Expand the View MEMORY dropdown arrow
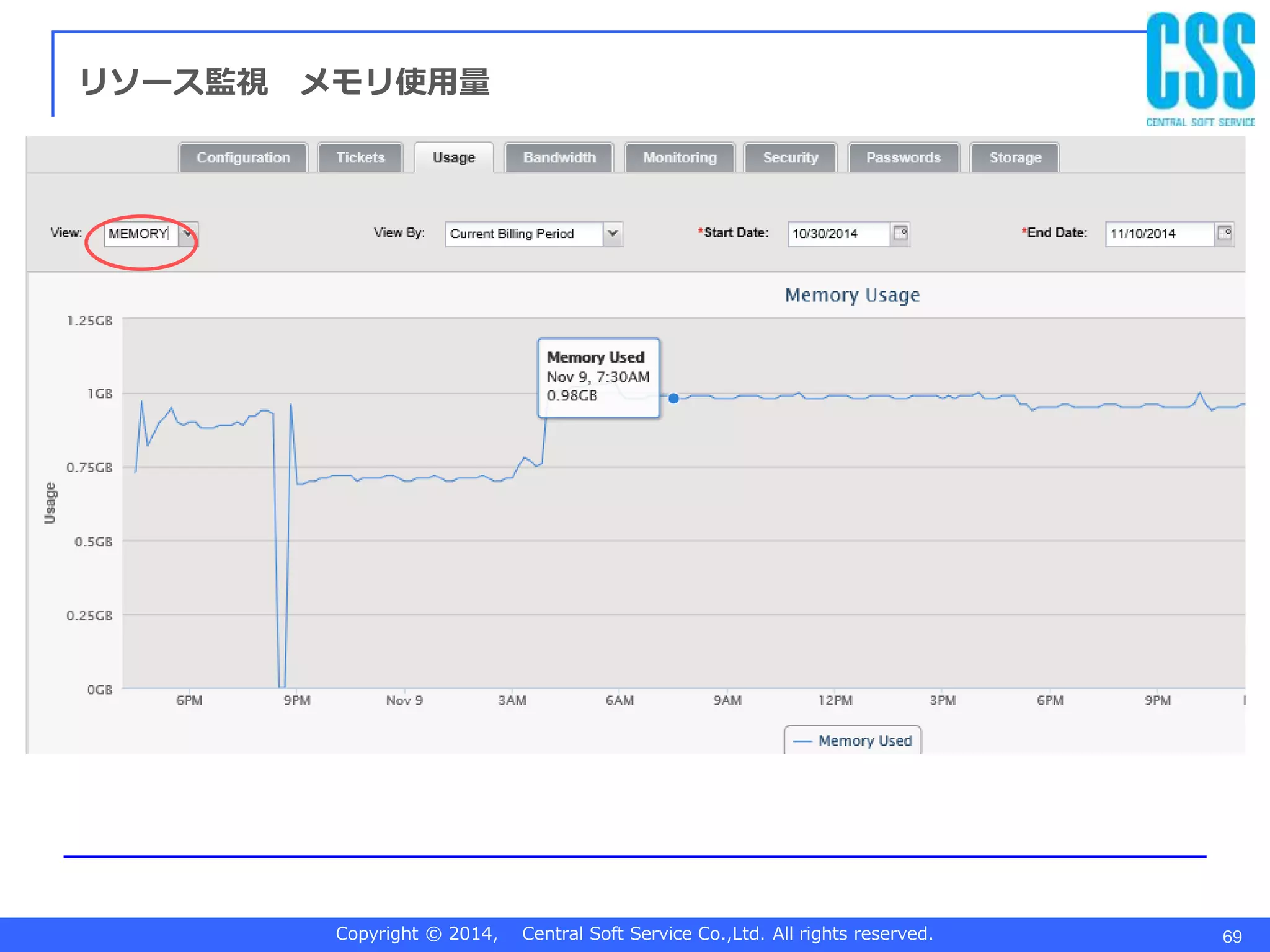The width and height of the screenshot is (1270, 952). tap(188, 234)
